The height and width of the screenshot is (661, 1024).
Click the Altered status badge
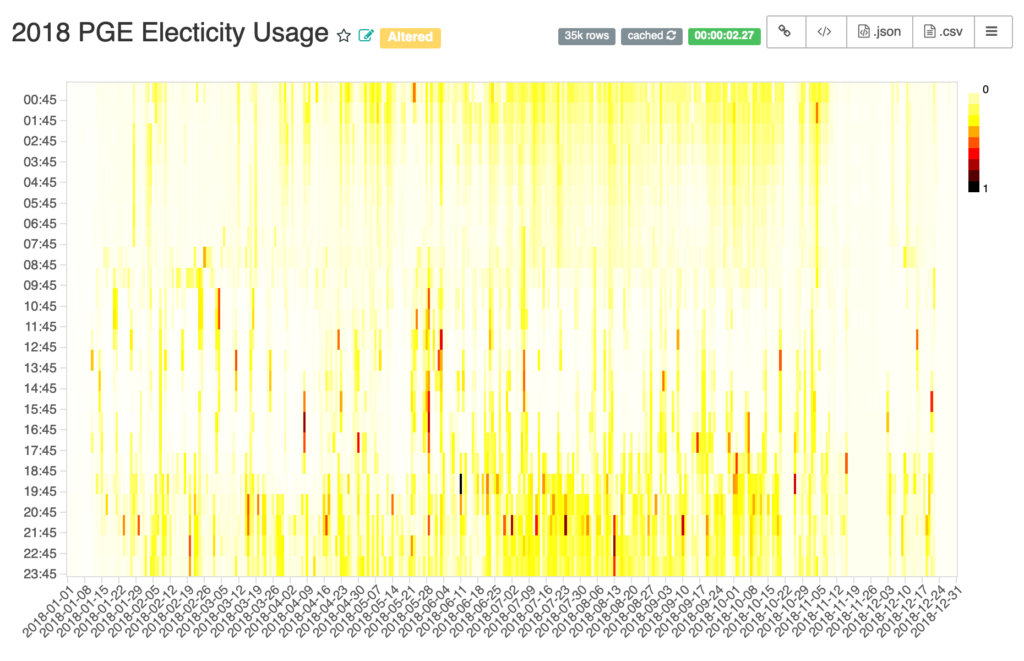pyautogui.click(x=410, y=37)
